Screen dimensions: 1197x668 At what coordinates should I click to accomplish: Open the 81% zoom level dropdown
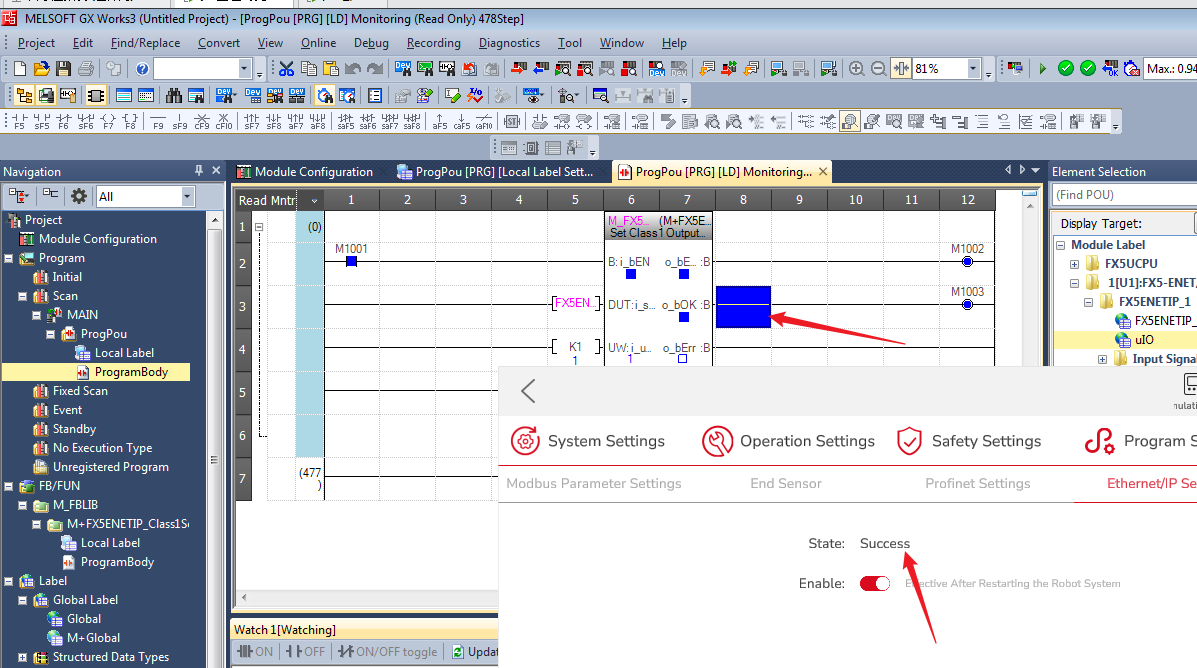coord(973,69)
